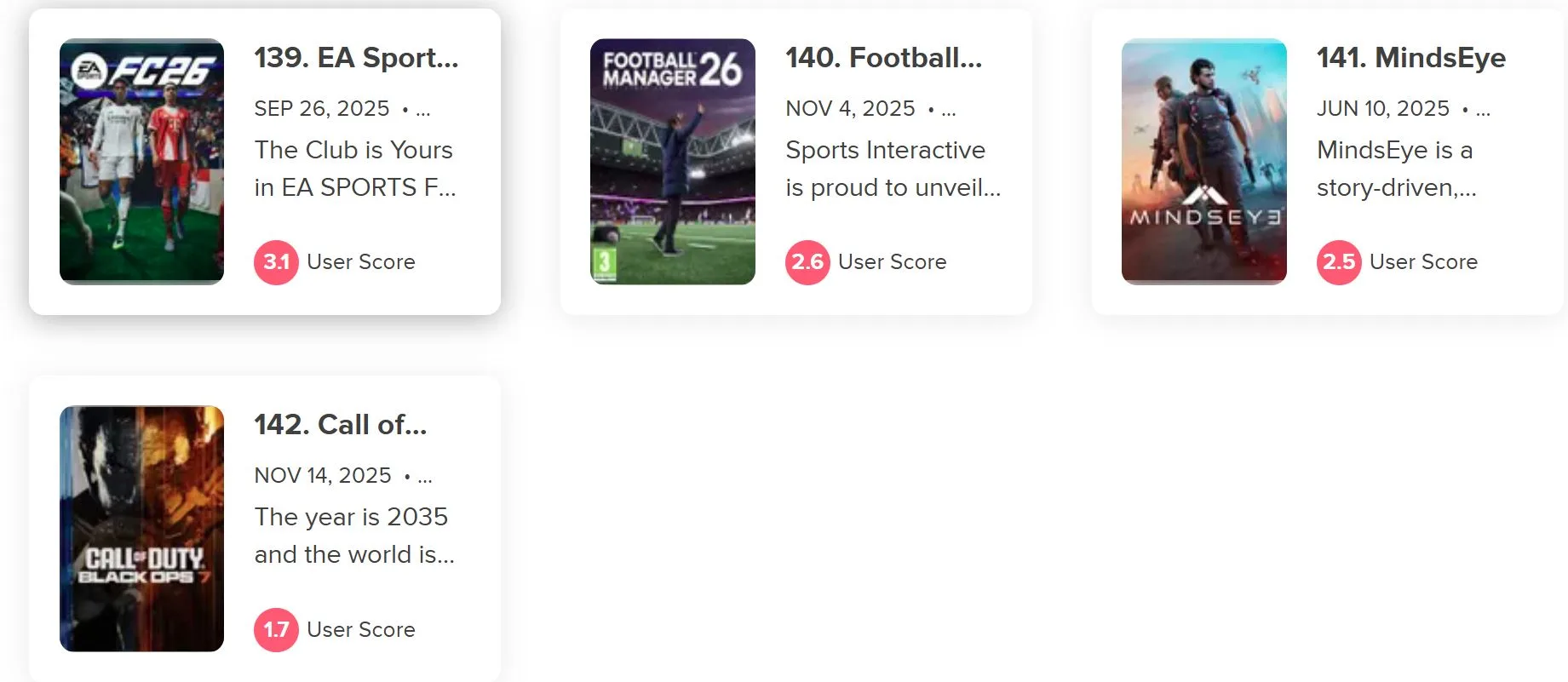This screenshot has height=682, width=1568.
Task: Click the User Score label next to 2.6
Action: tap(891, 262)
